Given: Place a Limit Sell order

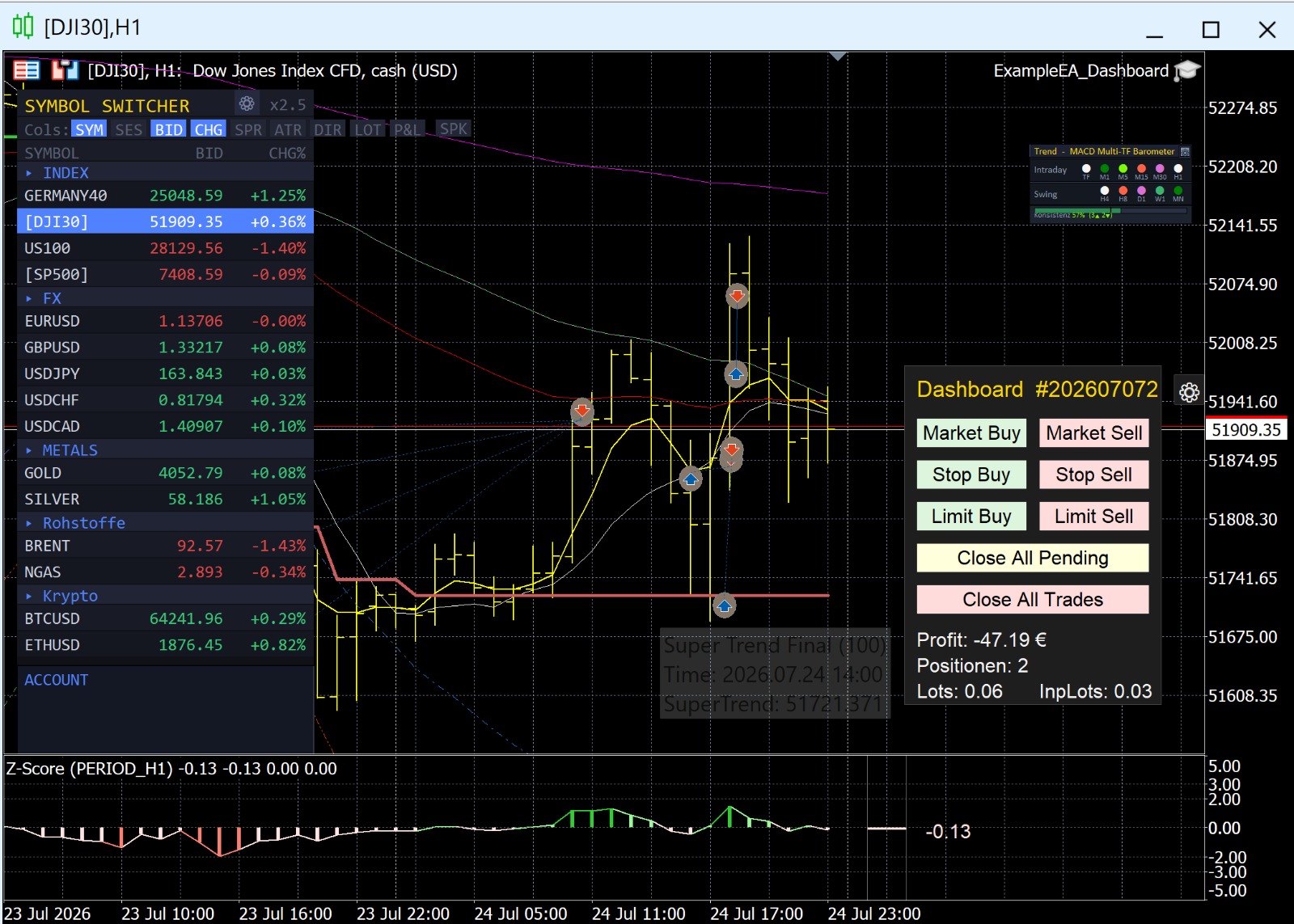Looking at the screenshot, I should click(x=1093, y=516).
